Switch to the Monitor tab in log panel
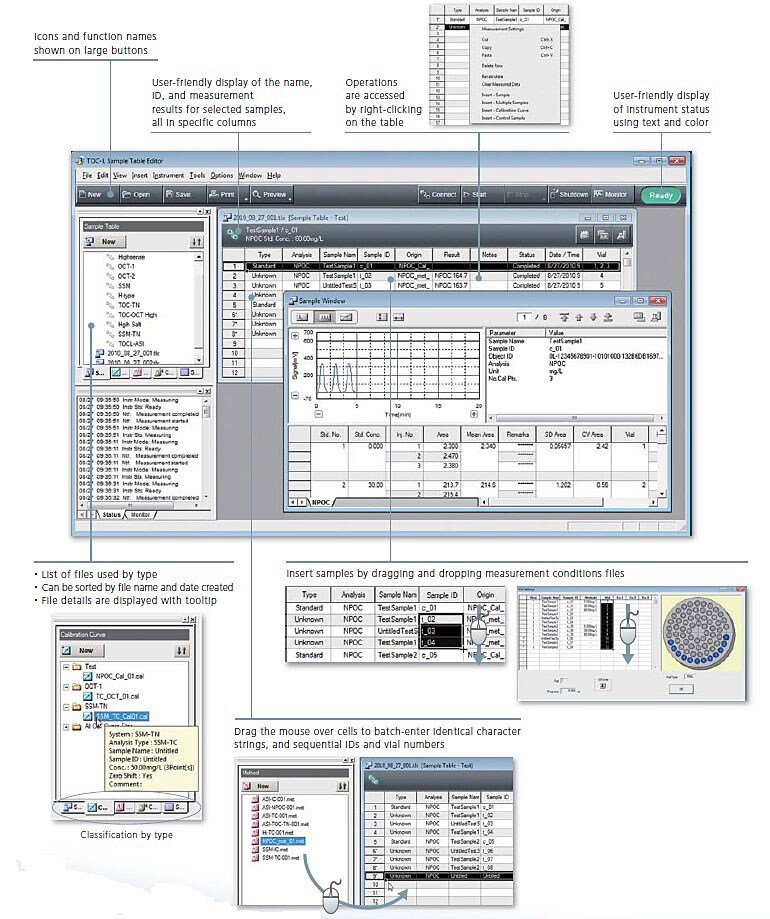Screen dimensions: 770x919 click(x=140, y=514)
